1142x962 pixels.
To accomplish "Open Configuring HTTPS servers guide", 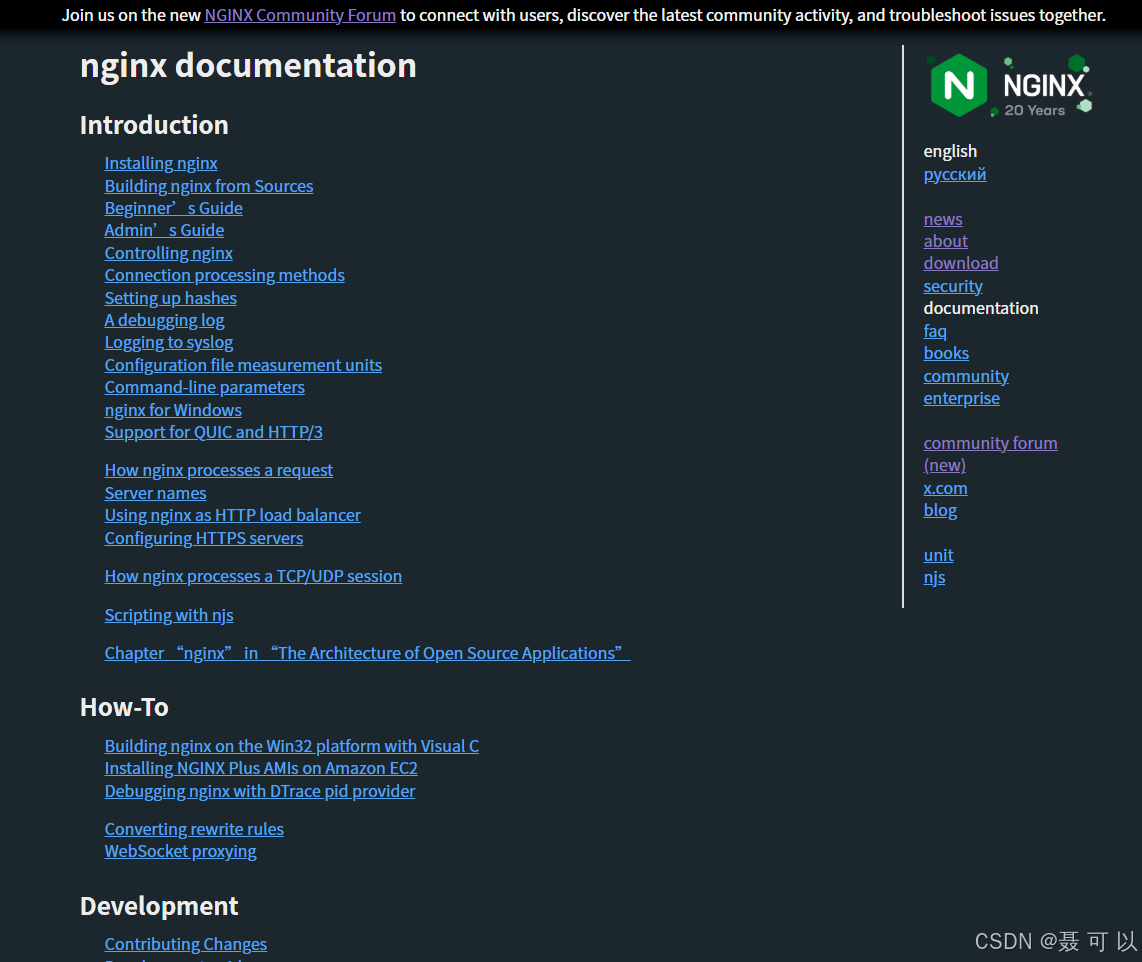I will pos(204,538).
